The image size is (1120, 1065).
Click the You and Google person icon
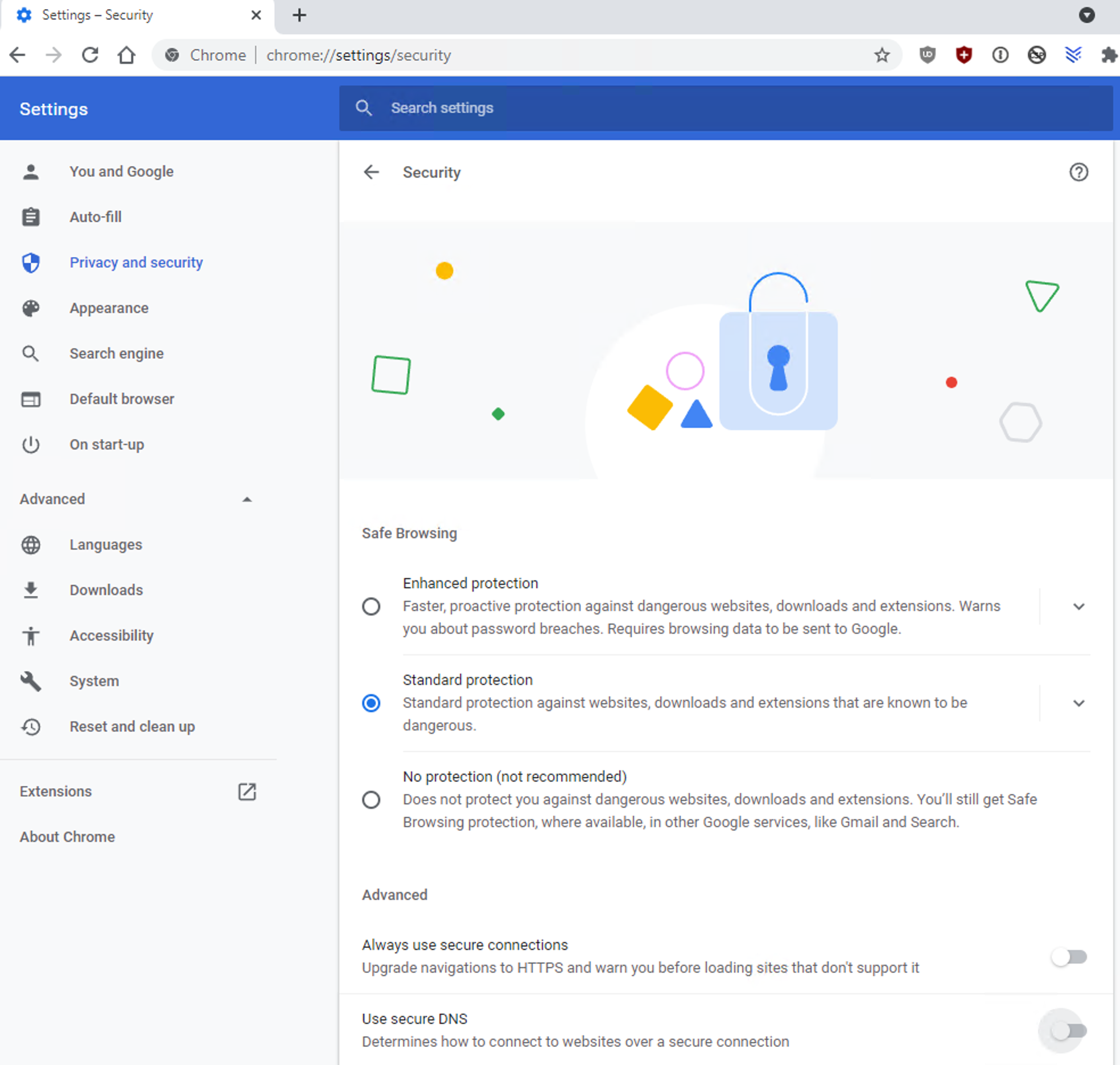coord(31,172)
